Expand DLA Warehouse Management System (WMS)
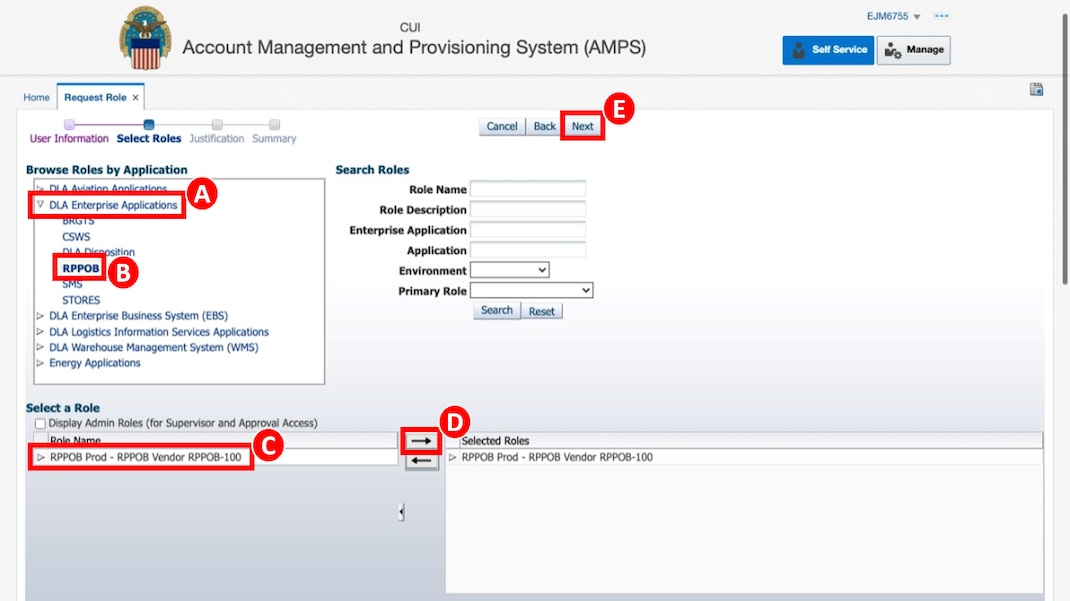Screen dimensions: 1070x601 coord(40,347)
